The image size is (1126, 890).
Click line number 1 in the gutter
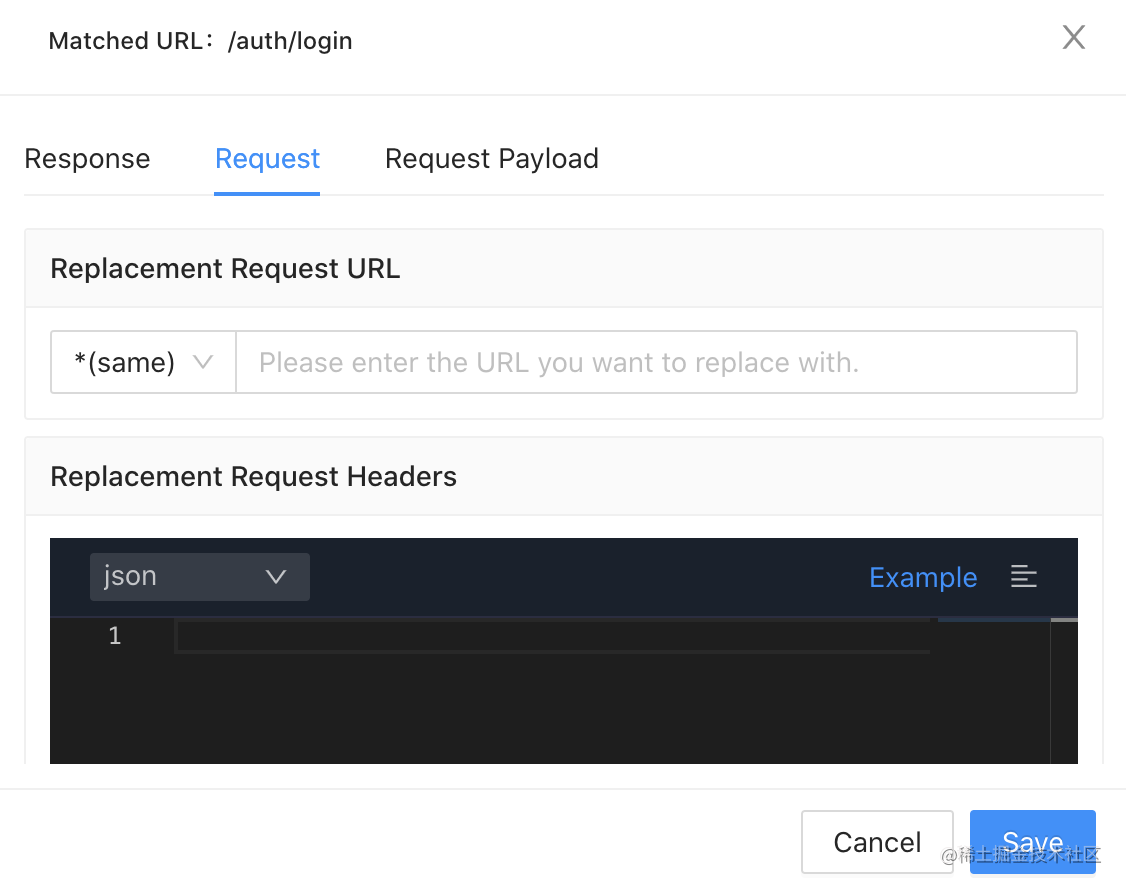(x=115, y=636)
